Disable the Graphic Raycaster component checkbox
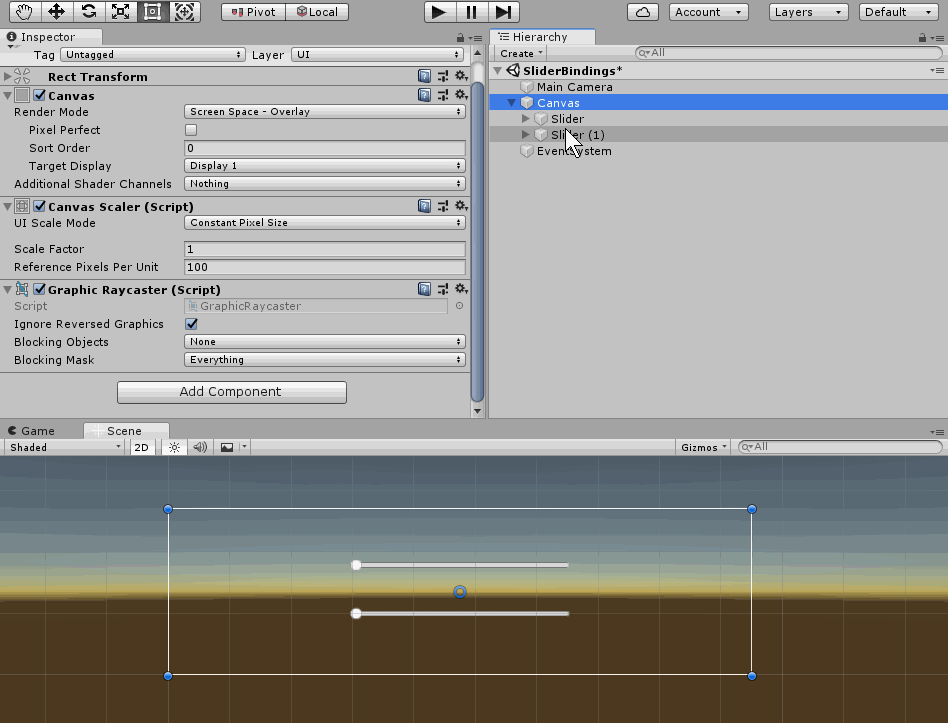Image resolution: width=948 pixels, height=723 pixels. click(39, 289)
